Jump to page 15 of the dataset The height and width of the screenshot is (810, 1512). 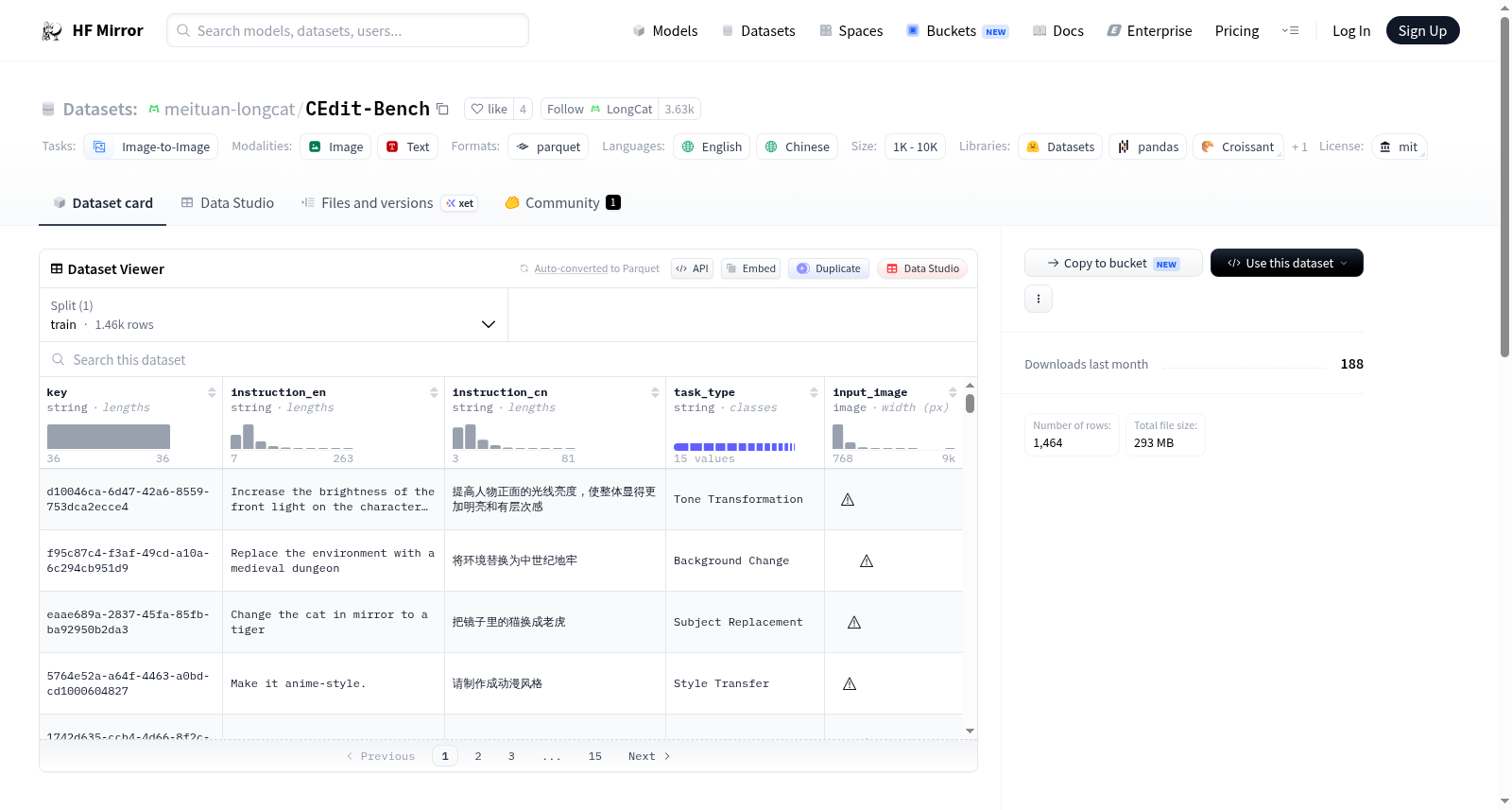tap(595, 756)
